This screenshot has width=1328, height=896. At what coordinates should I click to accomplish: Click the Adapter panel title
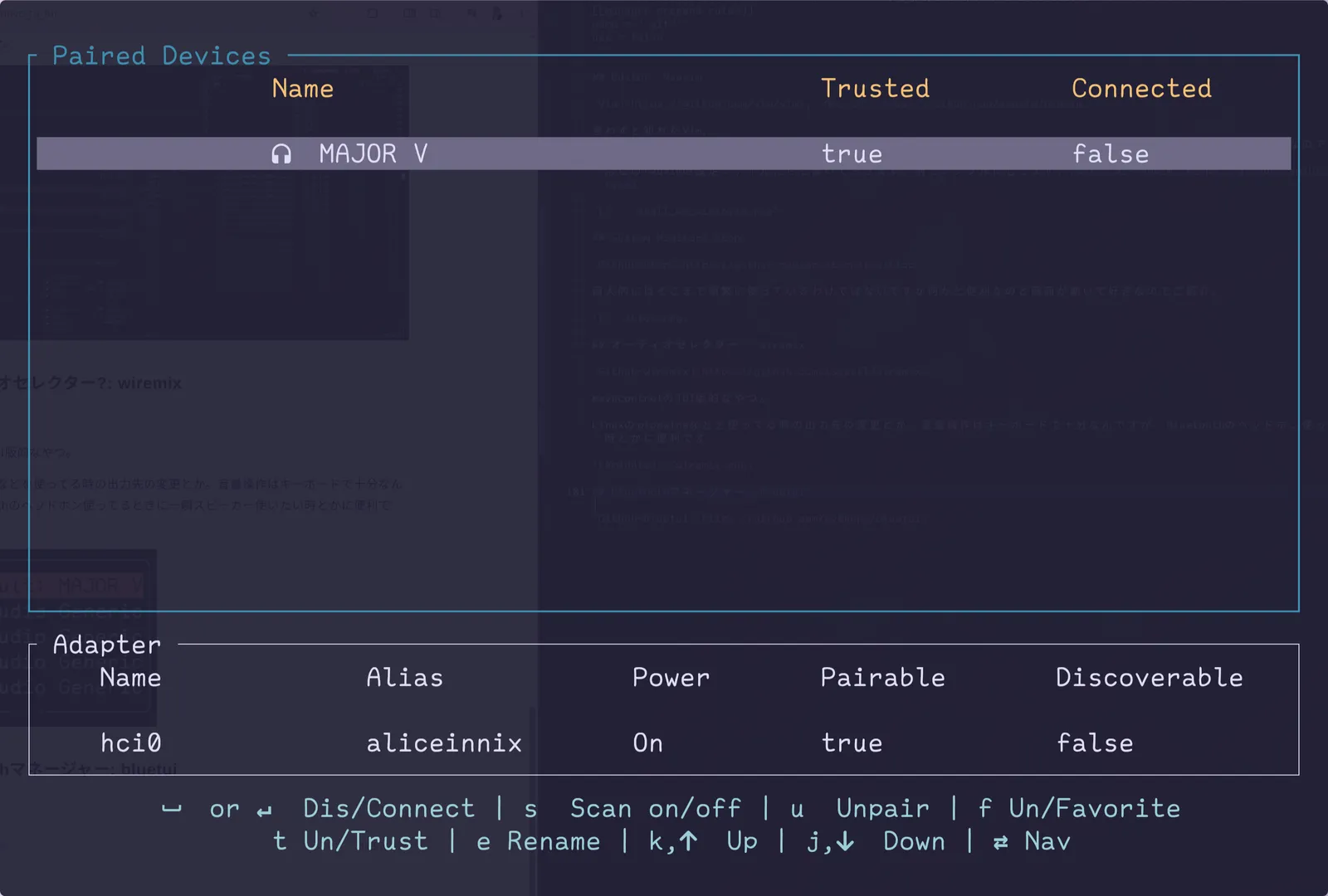(x=106, y=645)
